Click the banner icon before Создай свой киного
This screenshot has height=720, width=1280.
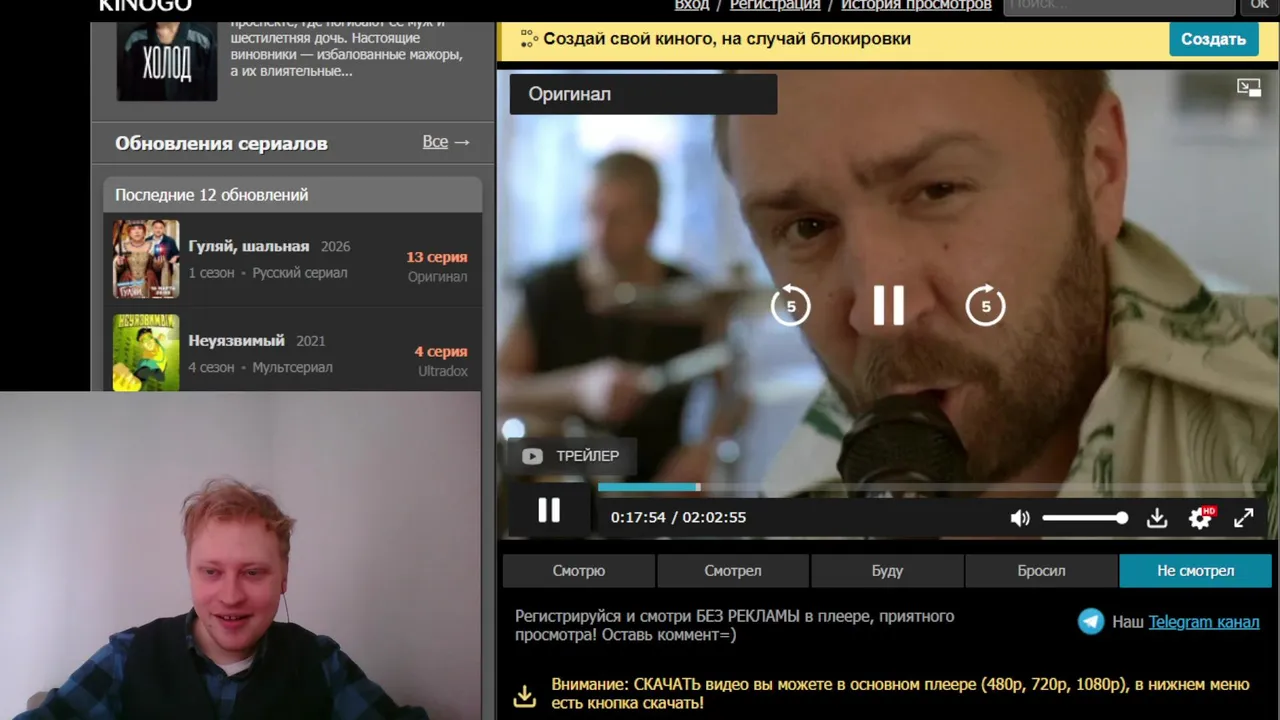[529, 39]
